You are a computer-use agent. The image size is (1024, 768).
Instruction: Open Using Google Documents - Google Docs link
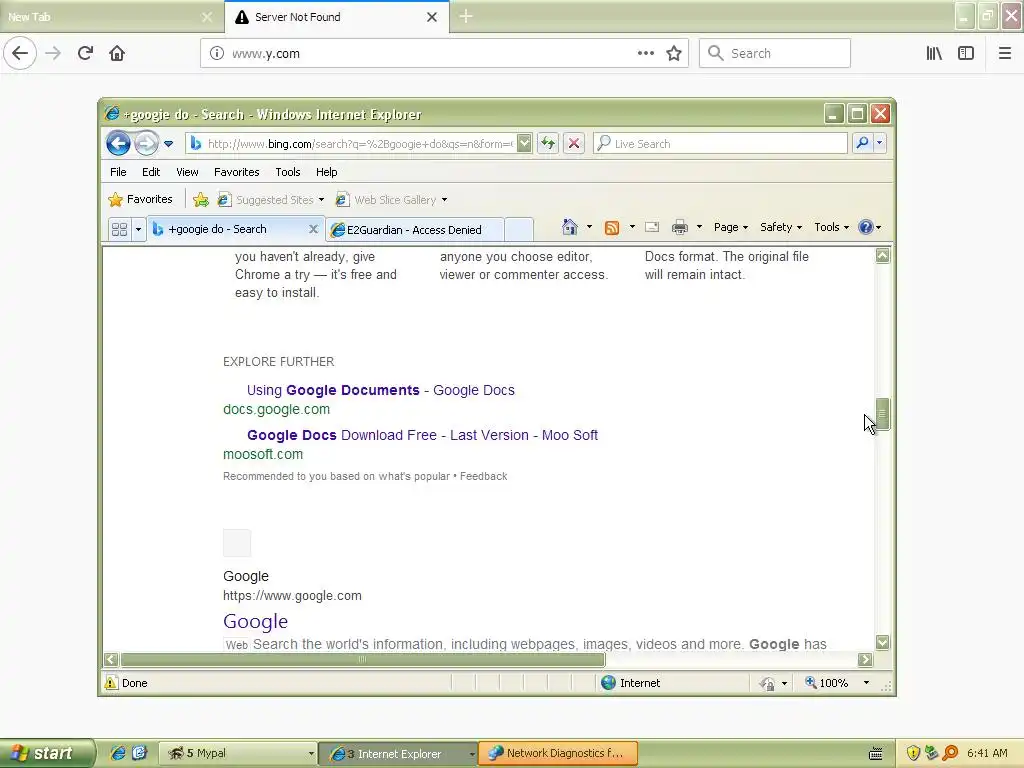pos(381,391)
